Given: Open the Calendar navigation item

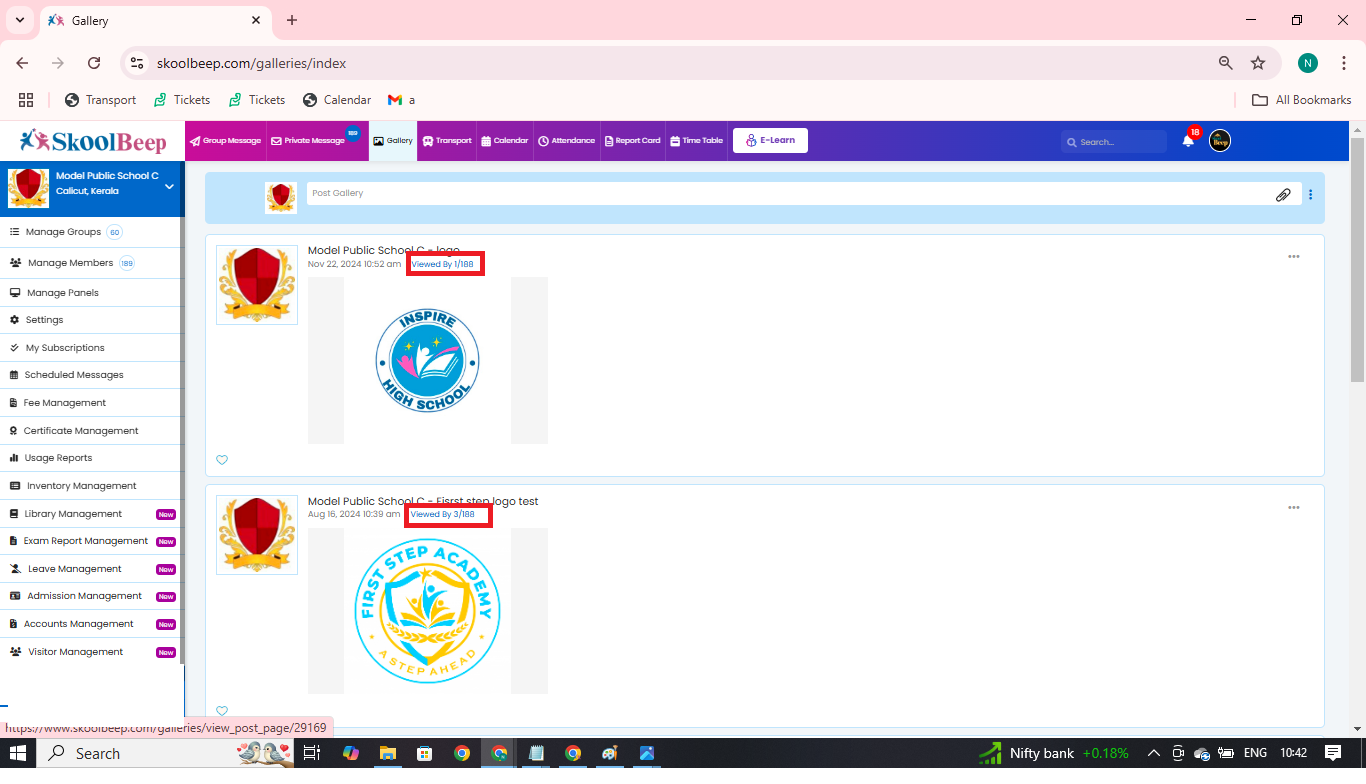Looking at the screenshot, I should (504, 141).
